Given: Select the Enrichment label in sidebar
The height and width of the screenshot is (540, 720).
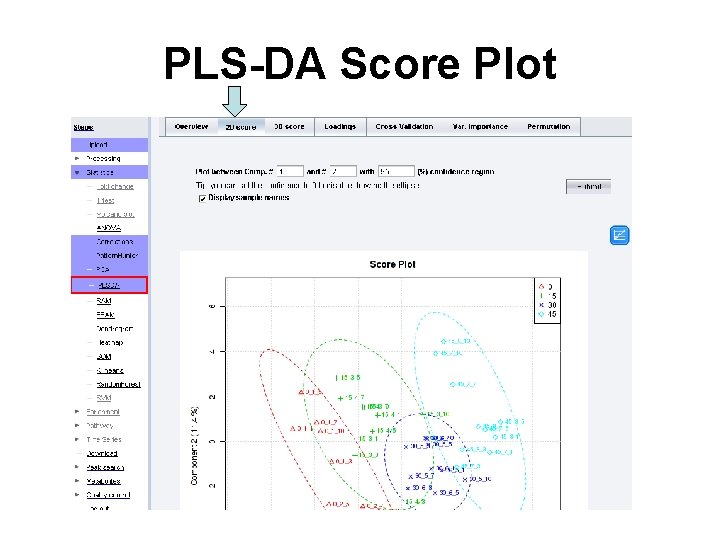Looking at the screenshot, I should [x=103, y=412].
